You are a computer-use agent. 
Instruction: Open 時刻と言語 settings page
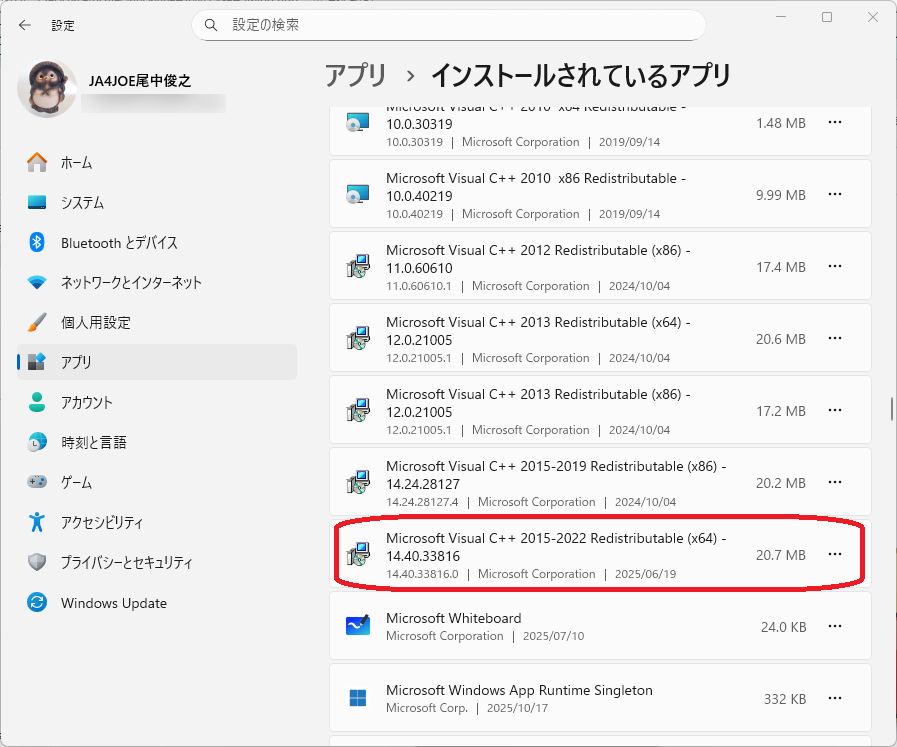[157, 442]
